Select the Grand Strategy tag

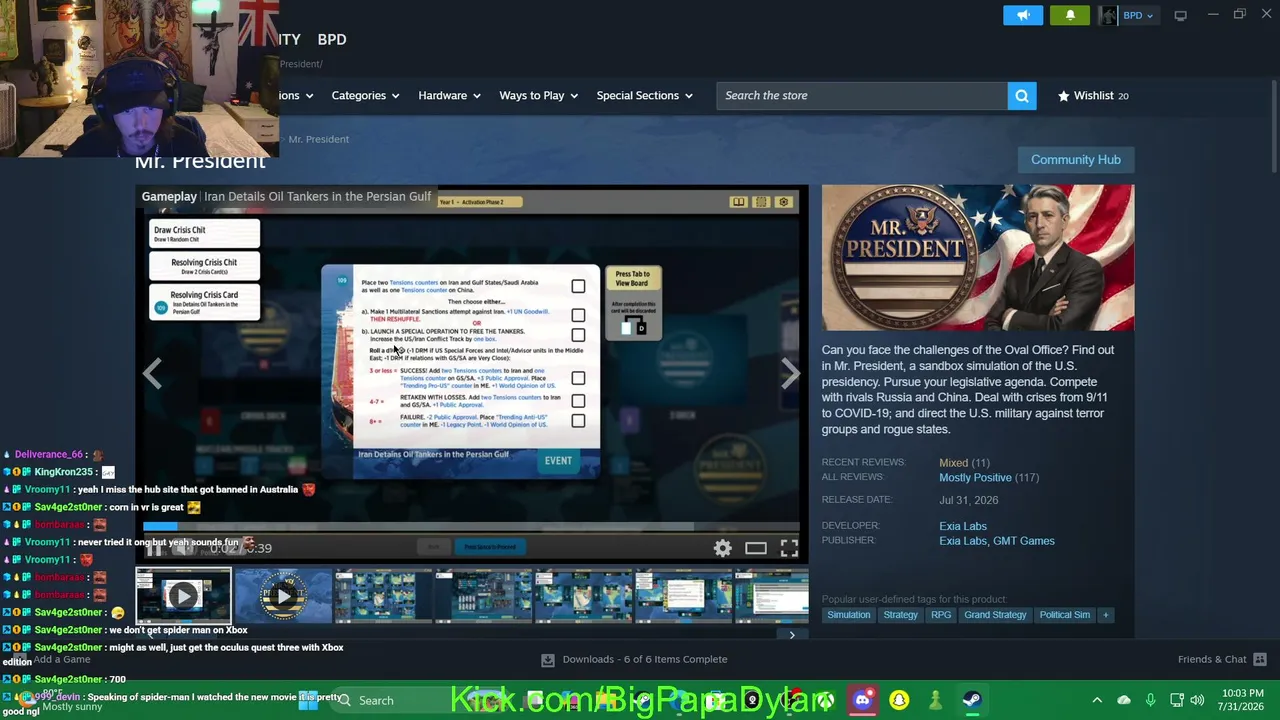point(995,615)
